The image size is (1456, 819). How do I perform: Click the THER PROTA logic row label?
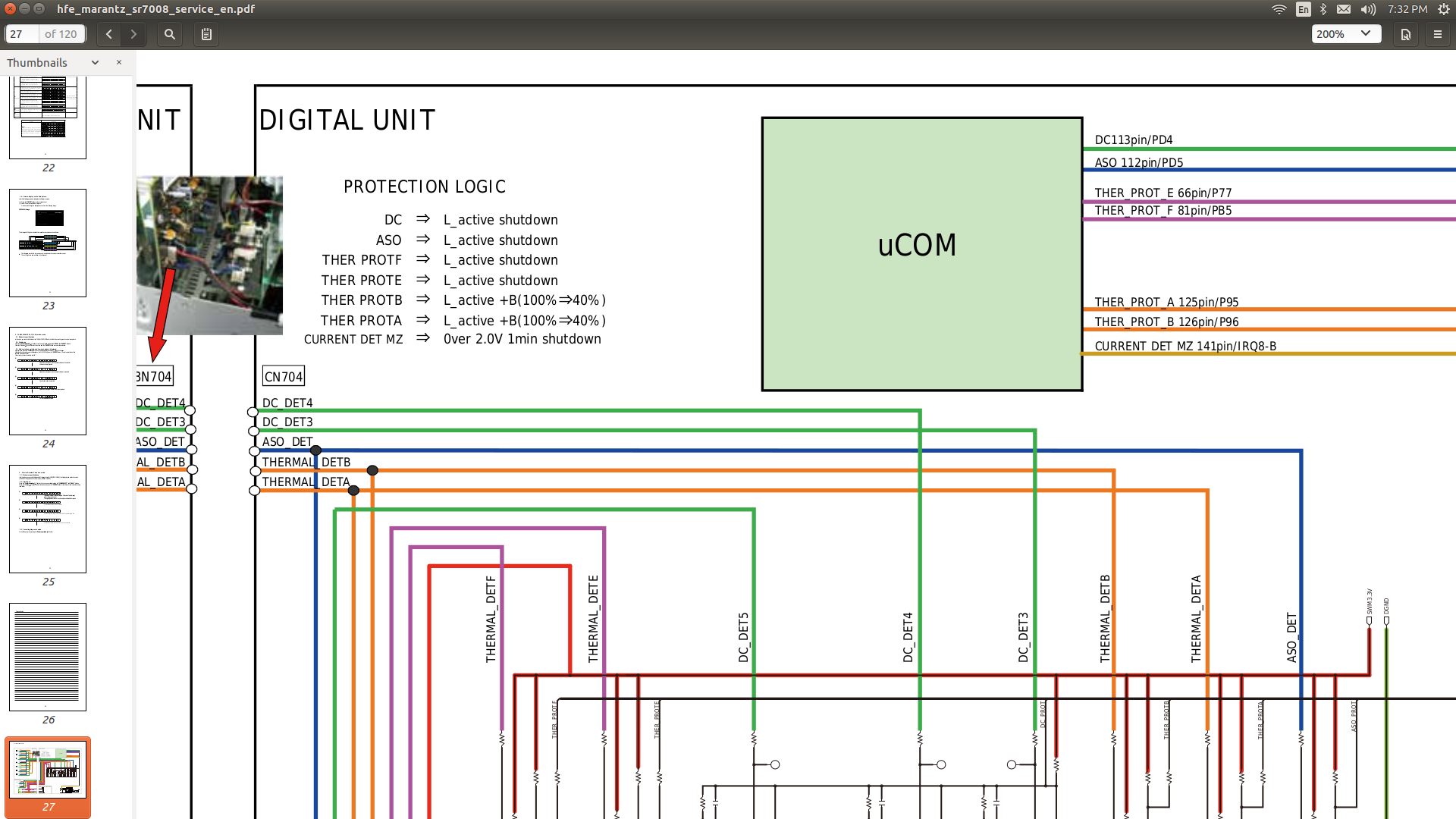(x=361, y=320)
